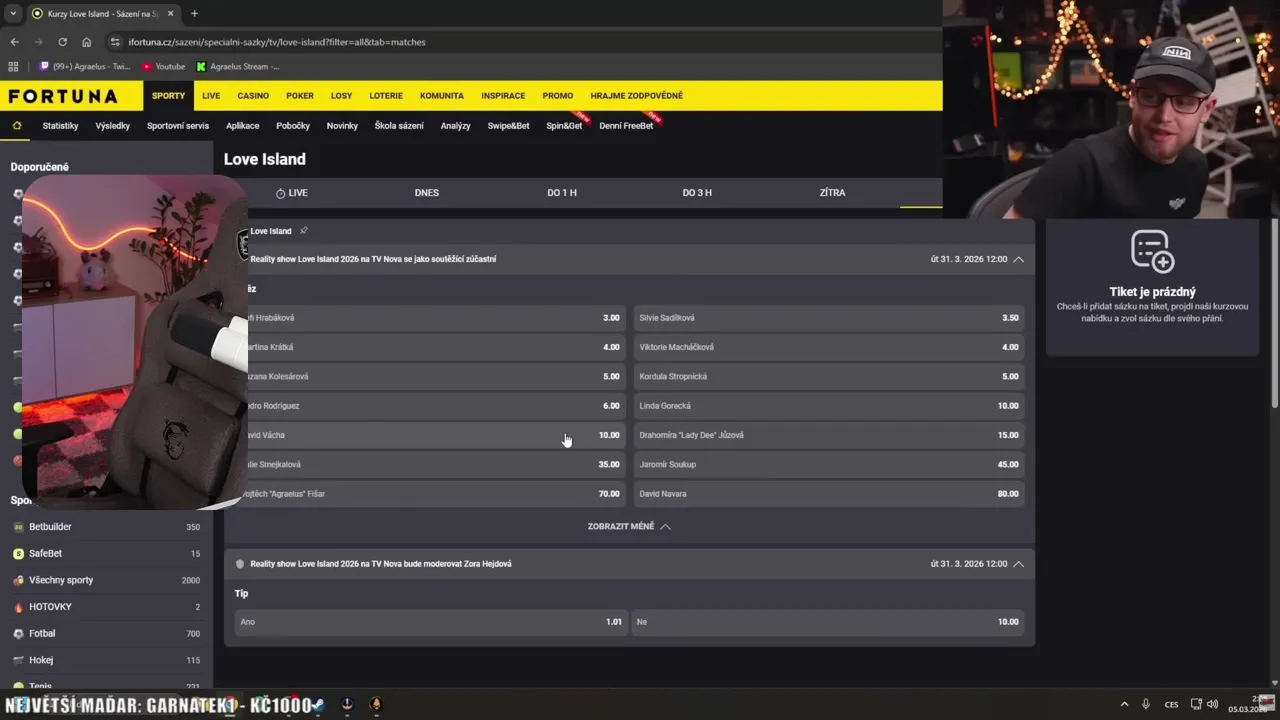Open the LOSY section
This screenshot has height=720, width=1280.
coord(342,96)
